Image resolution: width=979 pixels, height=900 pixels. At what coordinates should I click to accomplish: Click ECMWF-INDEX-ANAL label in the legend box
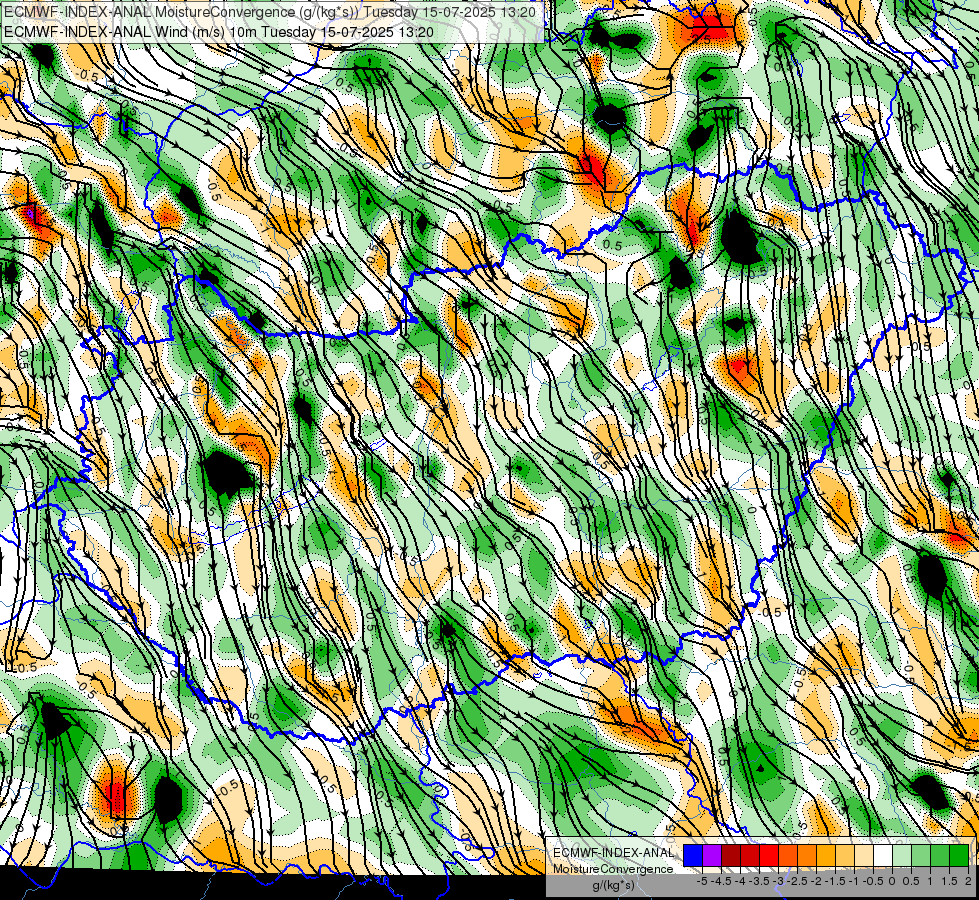click(614, 853)
